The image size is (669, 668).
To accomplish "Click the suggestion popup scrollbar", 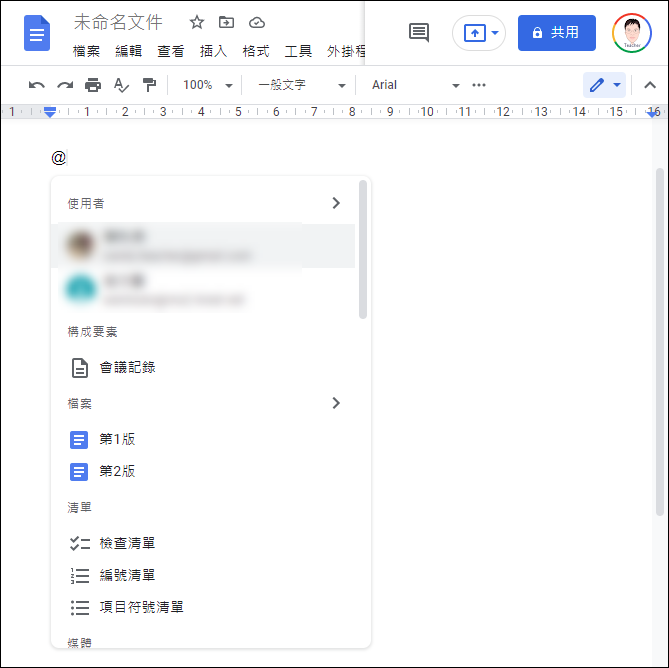I will (363, 250).
